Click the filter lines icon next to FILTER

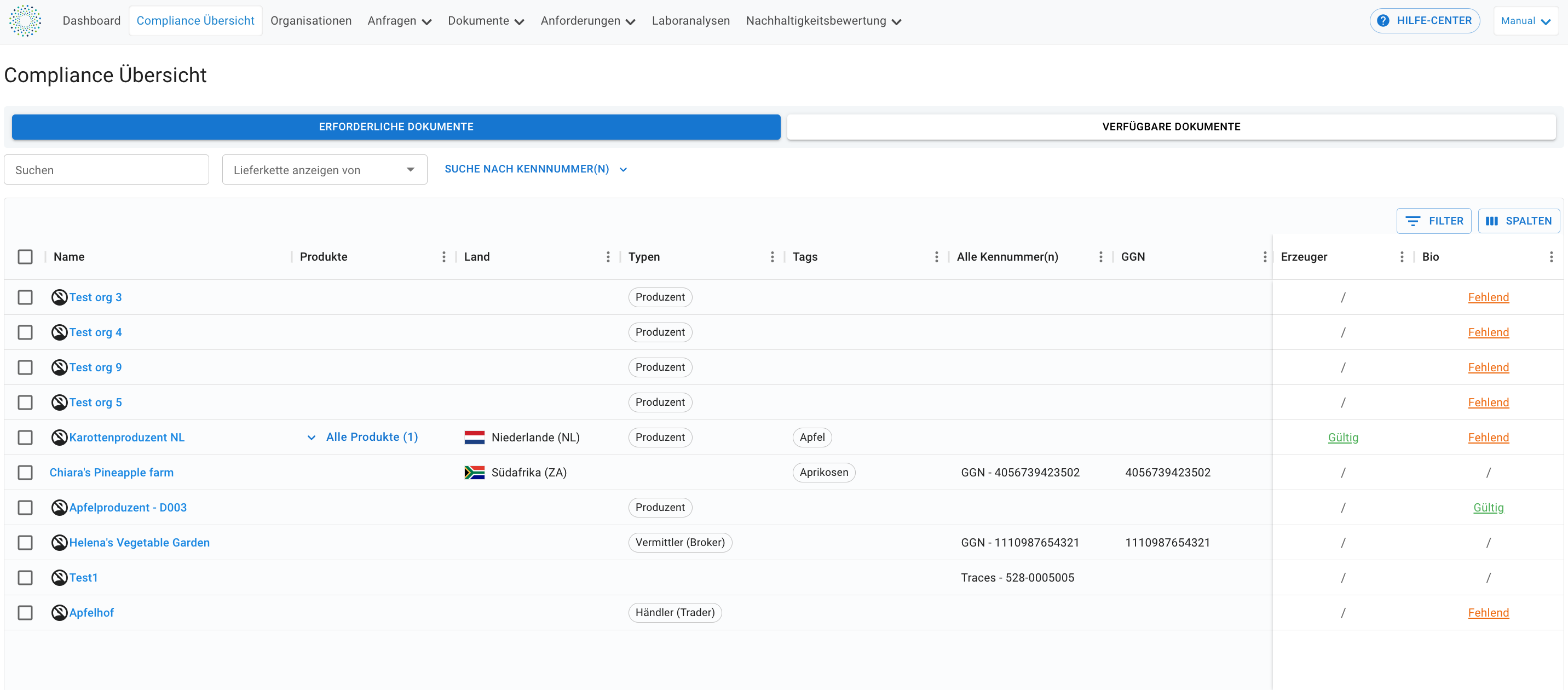click(x=1412, y=221)
